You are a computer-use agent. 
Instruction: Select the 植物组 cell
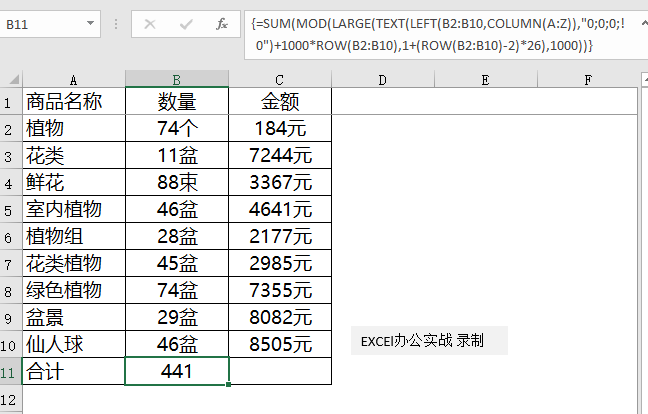tap(74, 236)
